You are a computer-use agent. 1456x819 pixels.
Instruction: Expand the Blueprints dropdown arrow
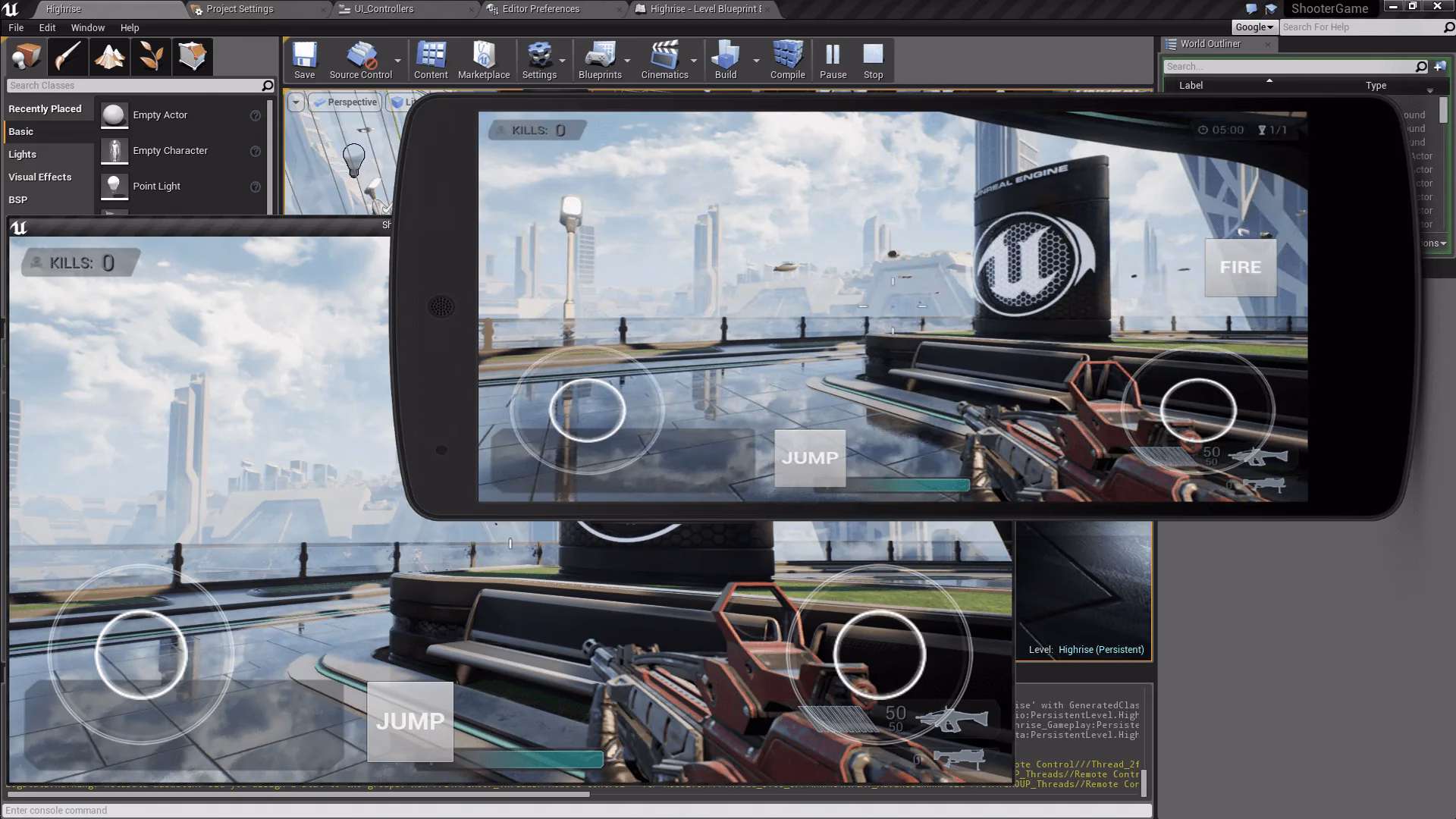tap(627, 61)
